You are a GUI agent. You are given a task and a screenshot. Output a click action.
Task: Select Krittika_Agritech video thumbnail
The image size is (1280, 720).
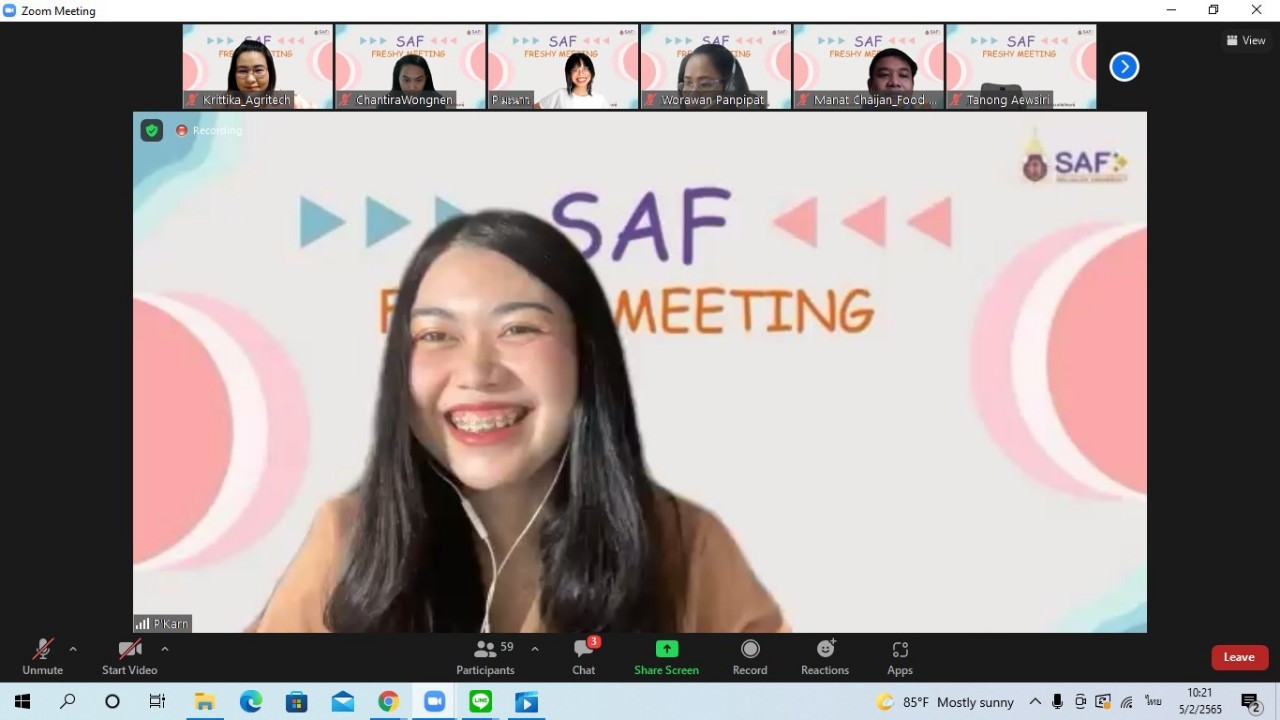click(257, 66)
